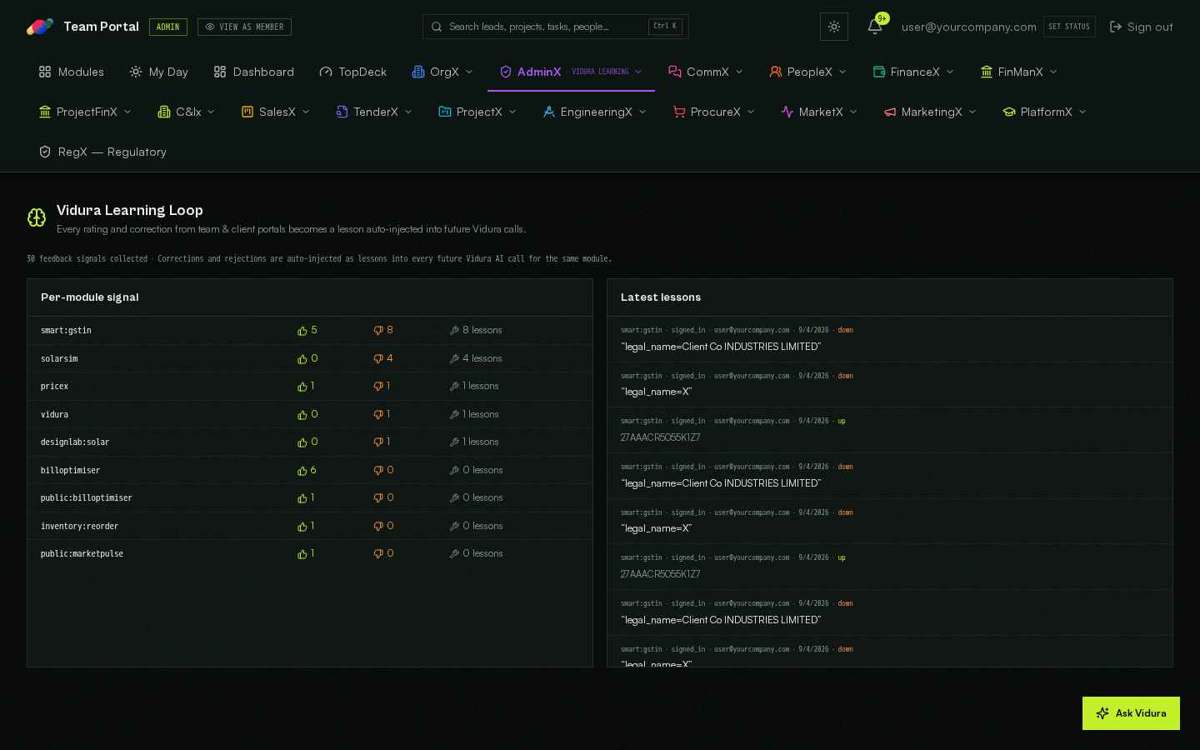Open the Dashboard nav item
Screen dimensions: 1200x750
[254, 72]
